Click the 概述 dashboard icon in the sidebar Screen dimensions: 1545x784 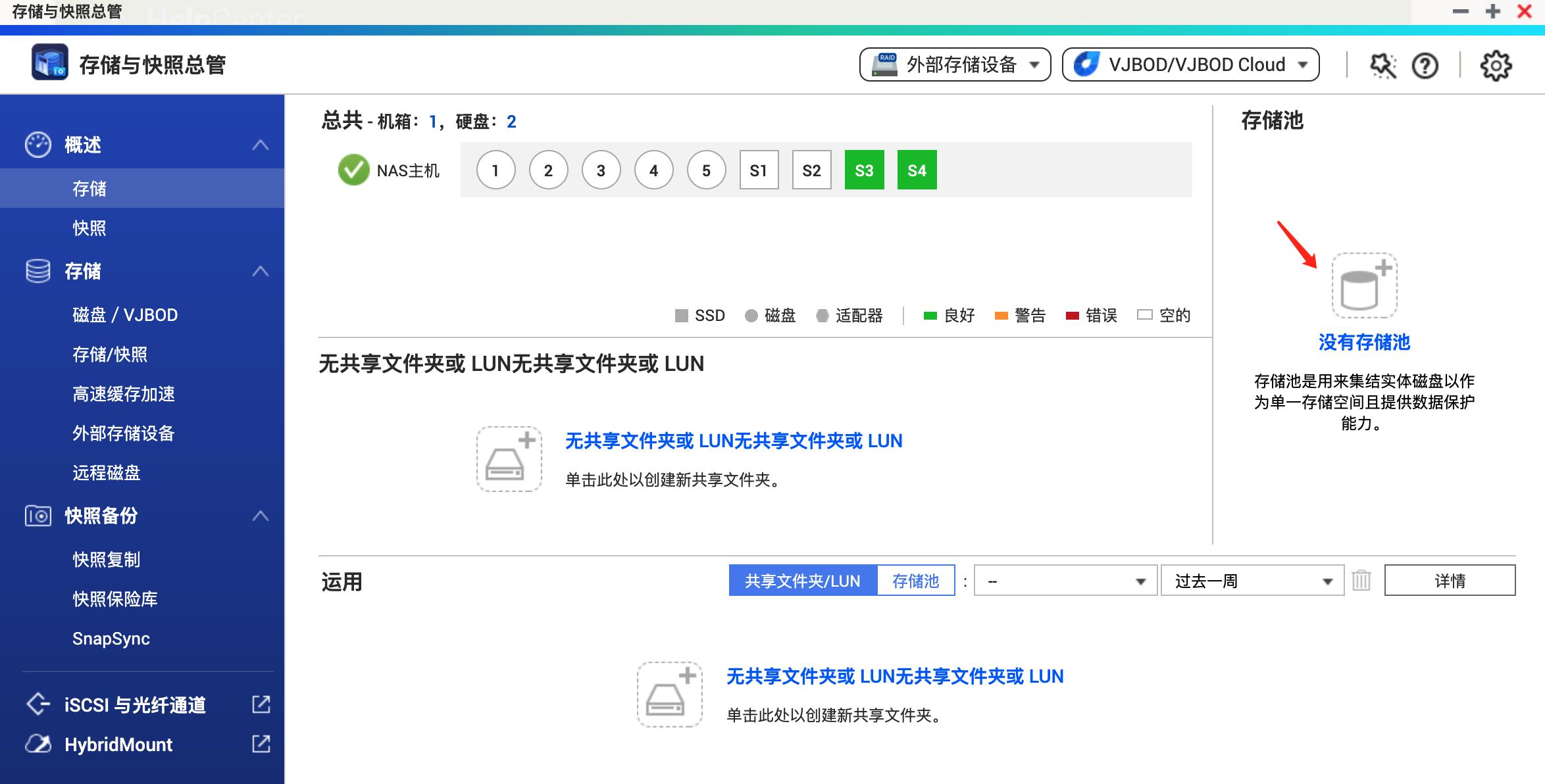38,144
